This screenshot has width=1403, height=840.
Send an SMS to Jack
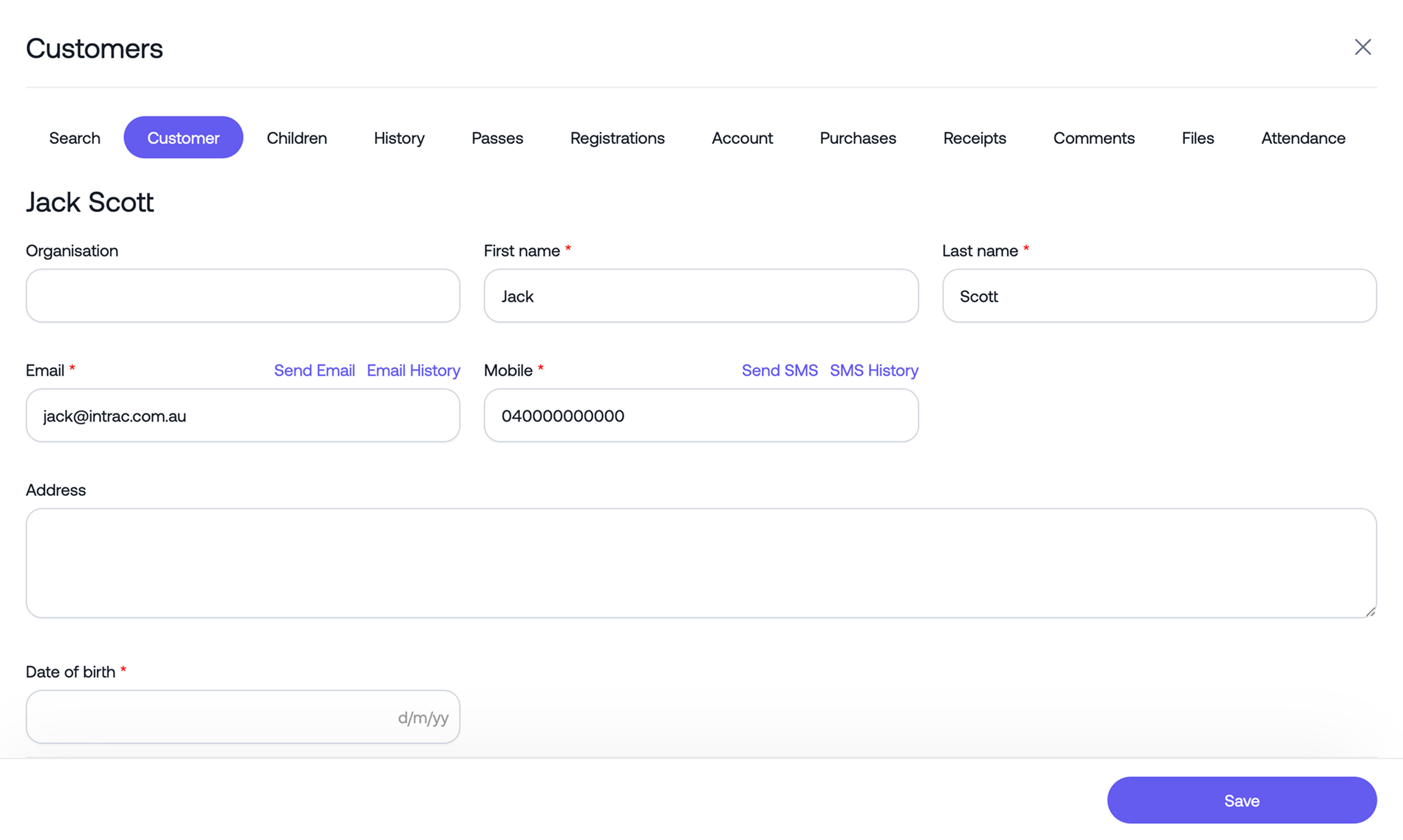pos(780,370)
